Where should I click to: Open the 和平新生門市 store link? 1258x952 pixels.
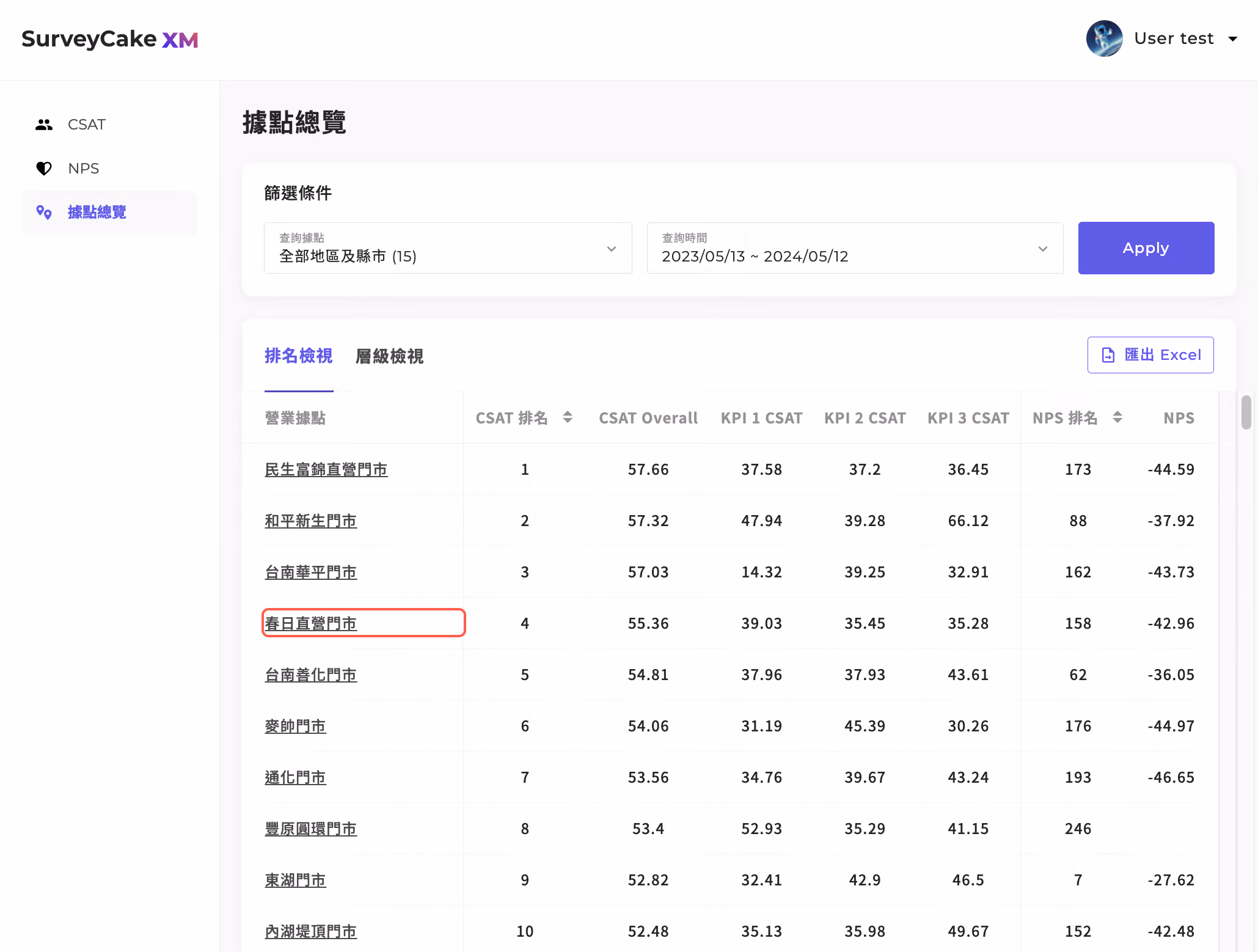point(311,521)
